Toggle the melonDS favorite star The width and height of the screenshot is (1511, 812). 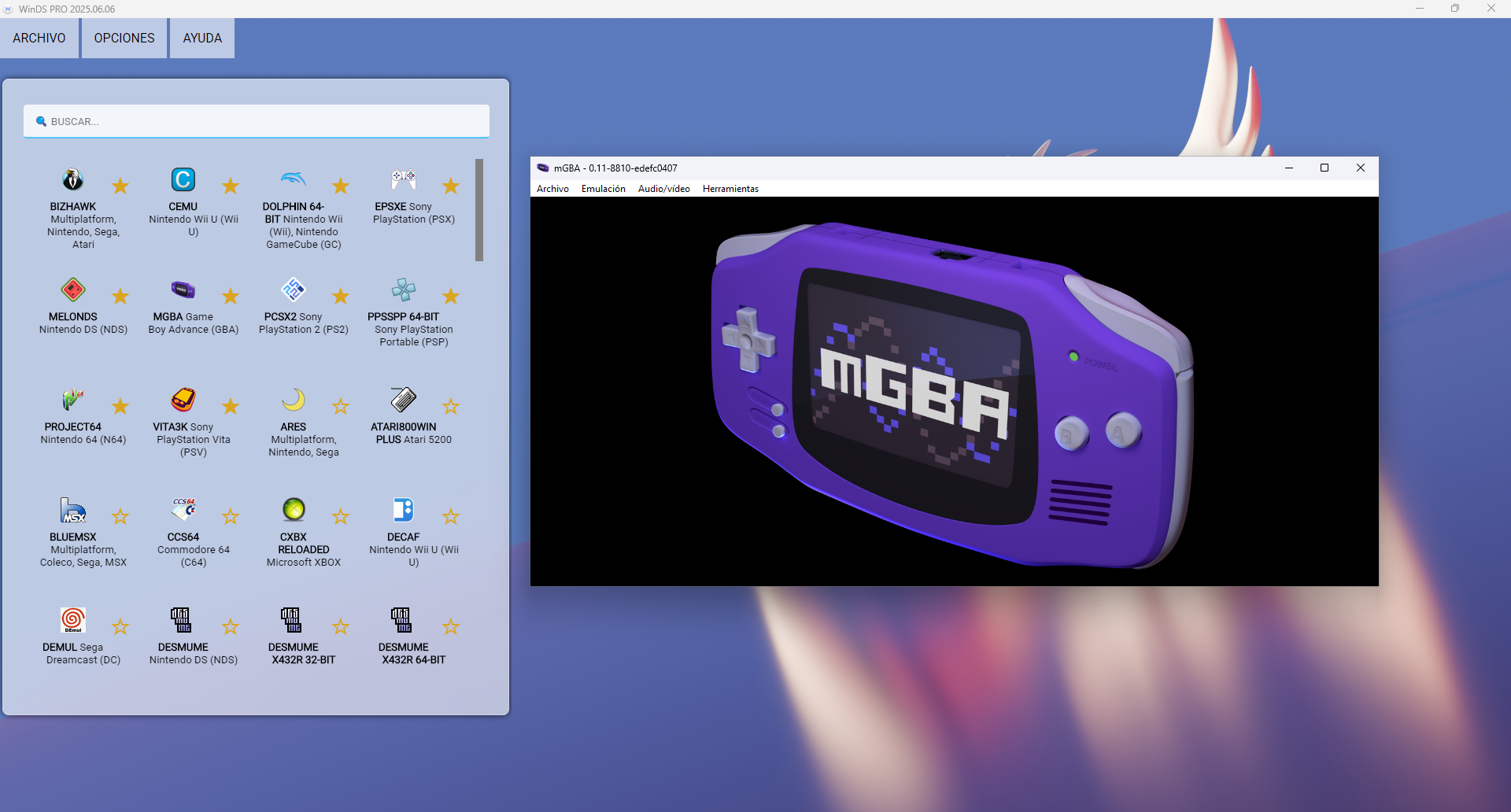(120, 296)
